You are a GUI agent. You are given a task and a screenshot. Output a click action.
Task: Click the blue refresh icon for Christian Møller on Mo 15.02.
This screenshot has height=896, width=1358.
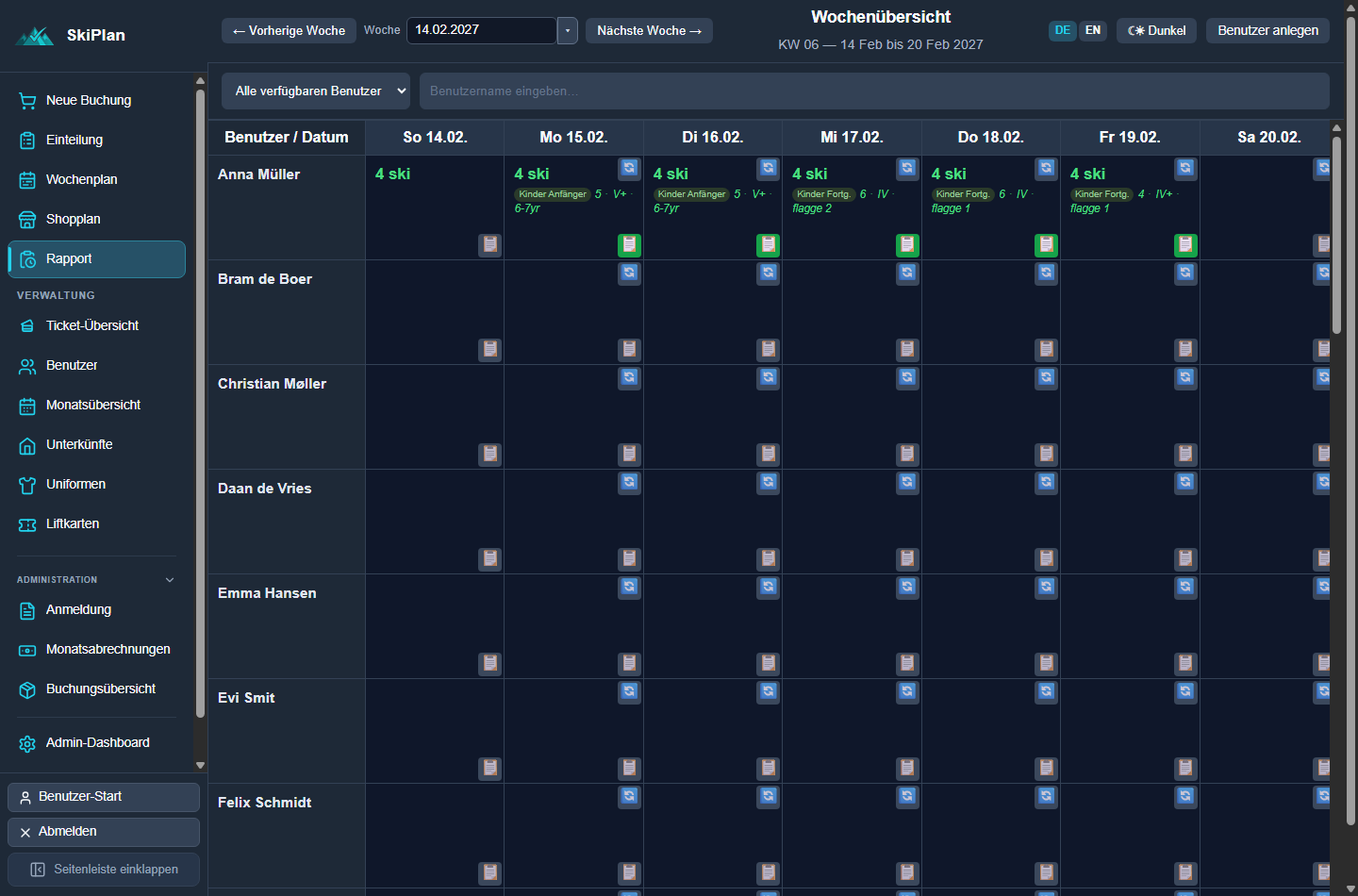(629, 378)
